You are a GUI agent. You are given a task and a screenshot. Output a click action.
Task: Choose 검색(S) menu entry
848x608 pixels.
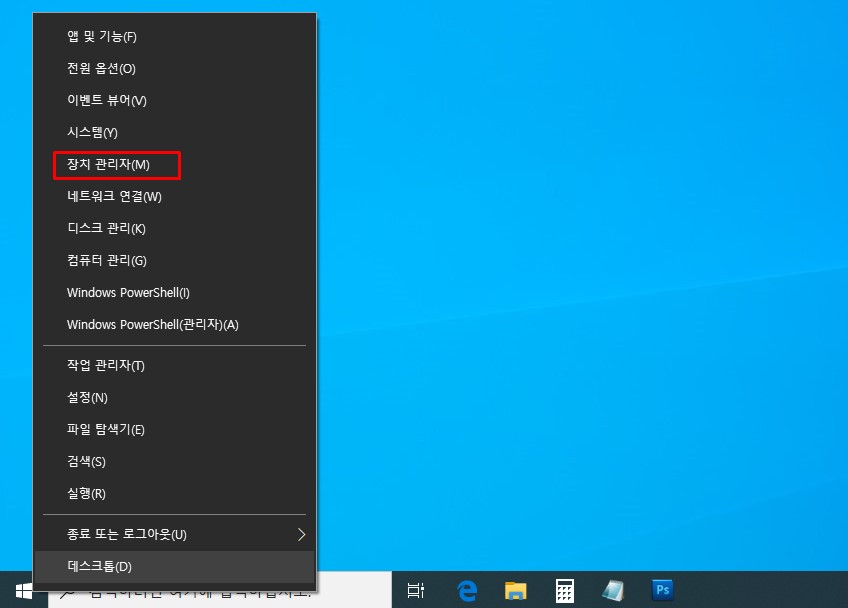click(x=175, y=461)
